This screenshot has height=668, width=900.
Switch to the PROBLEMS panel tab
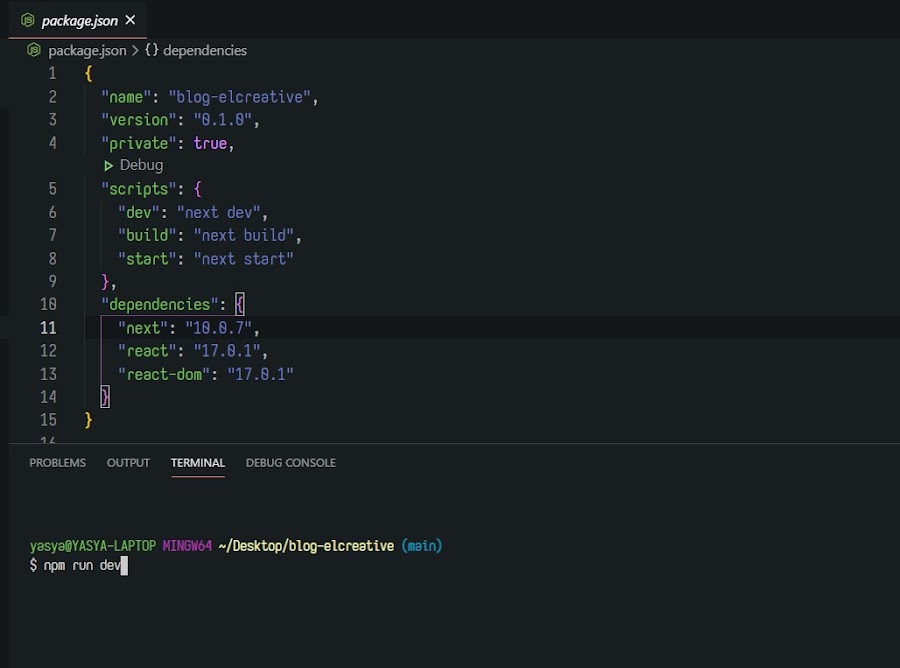57,463
